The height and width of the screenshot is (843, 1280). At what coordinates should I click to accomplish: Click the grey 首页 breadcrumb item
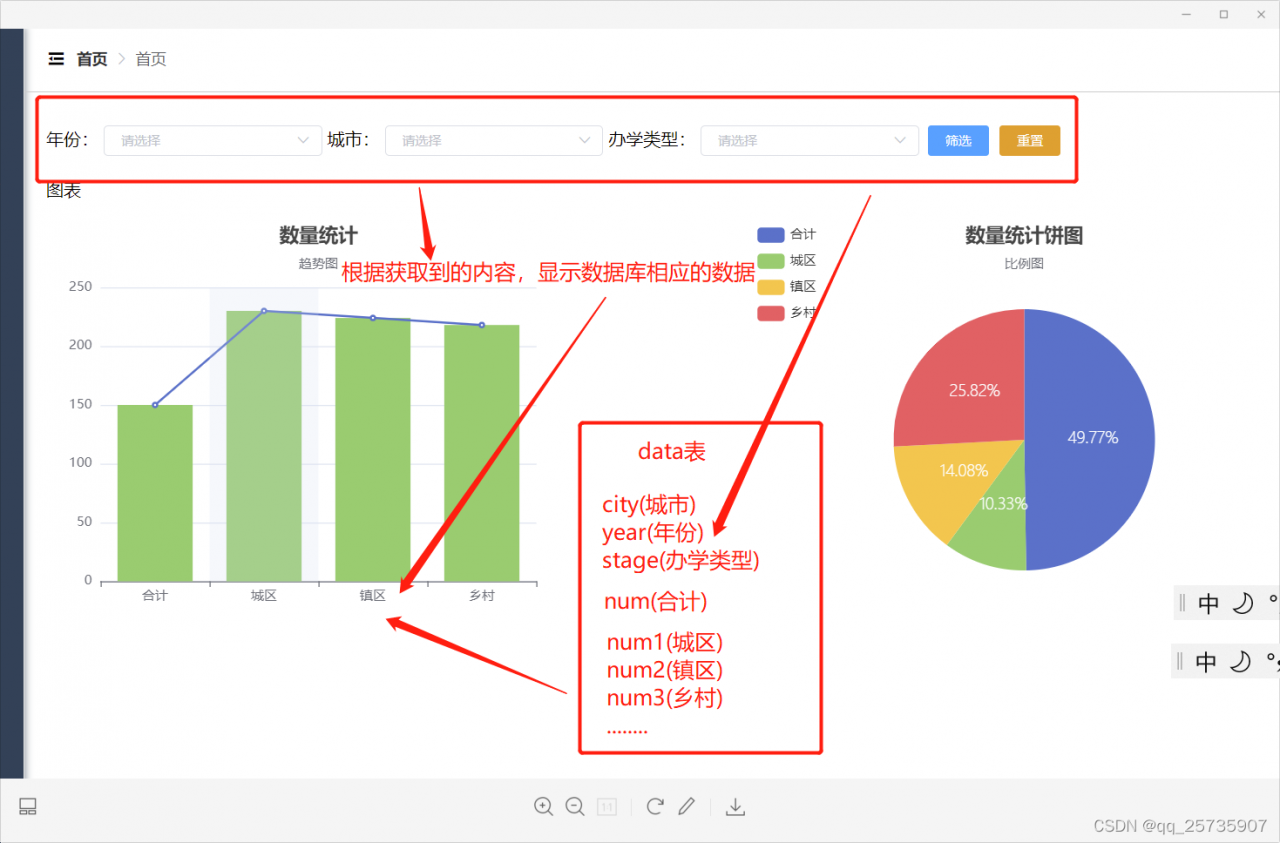click(x=151, y=59)
